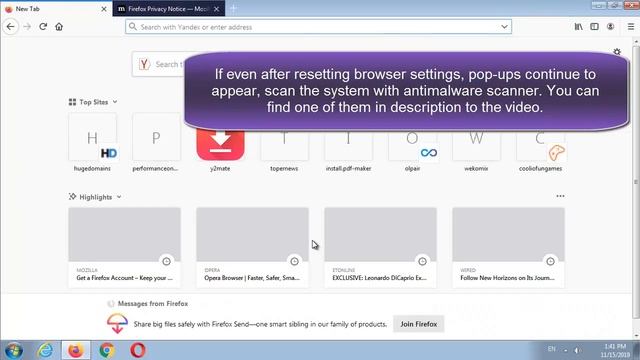Click the volume speaker tray icon
Screen dimensions: 640x360
tap(578, 350)
